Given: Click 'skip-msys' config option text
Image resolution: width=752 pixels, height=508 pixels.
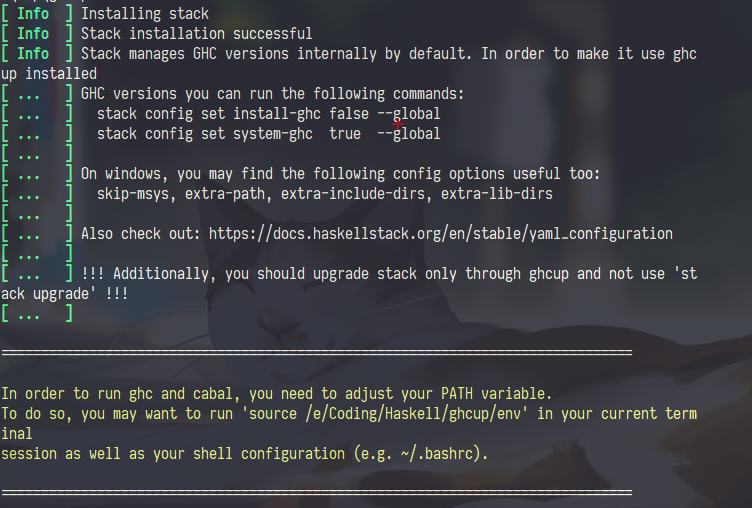Looking at the screenshot, I should click(x=133, y=194).
